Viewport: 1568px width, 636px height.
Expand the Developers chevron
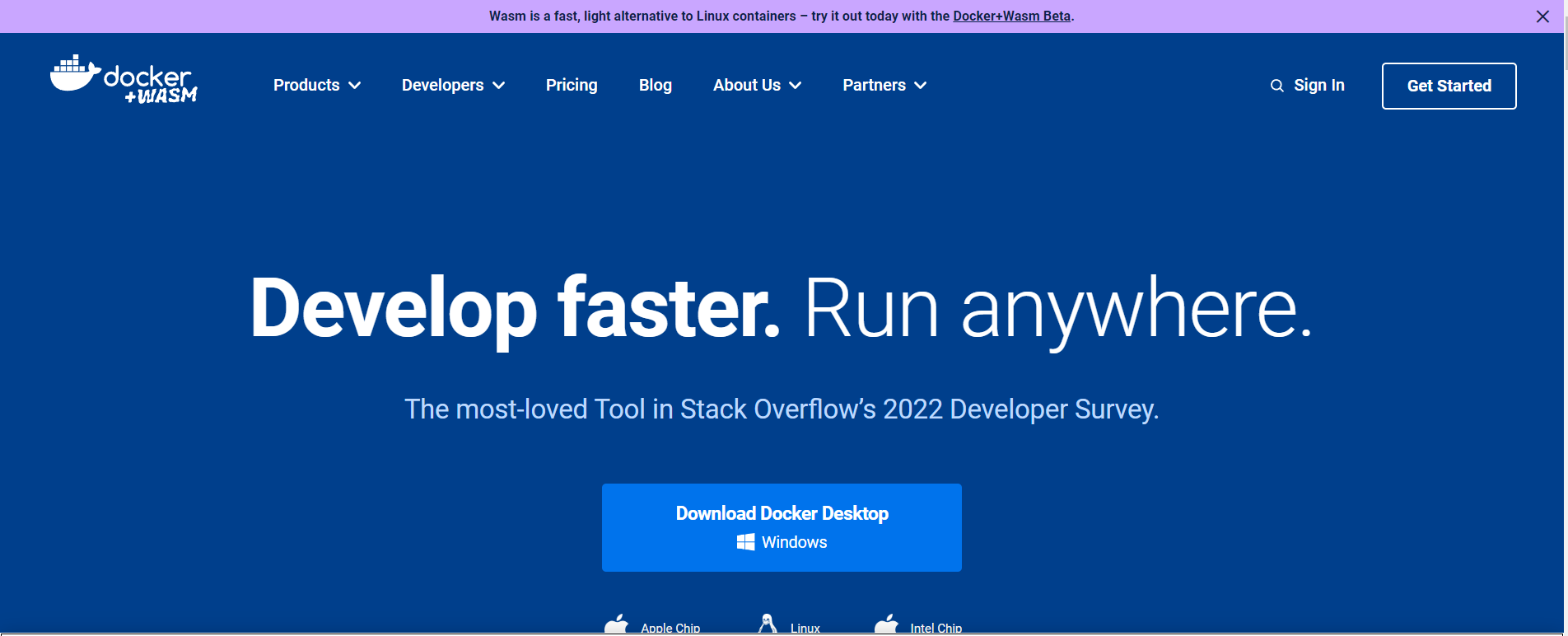(499, 86)
